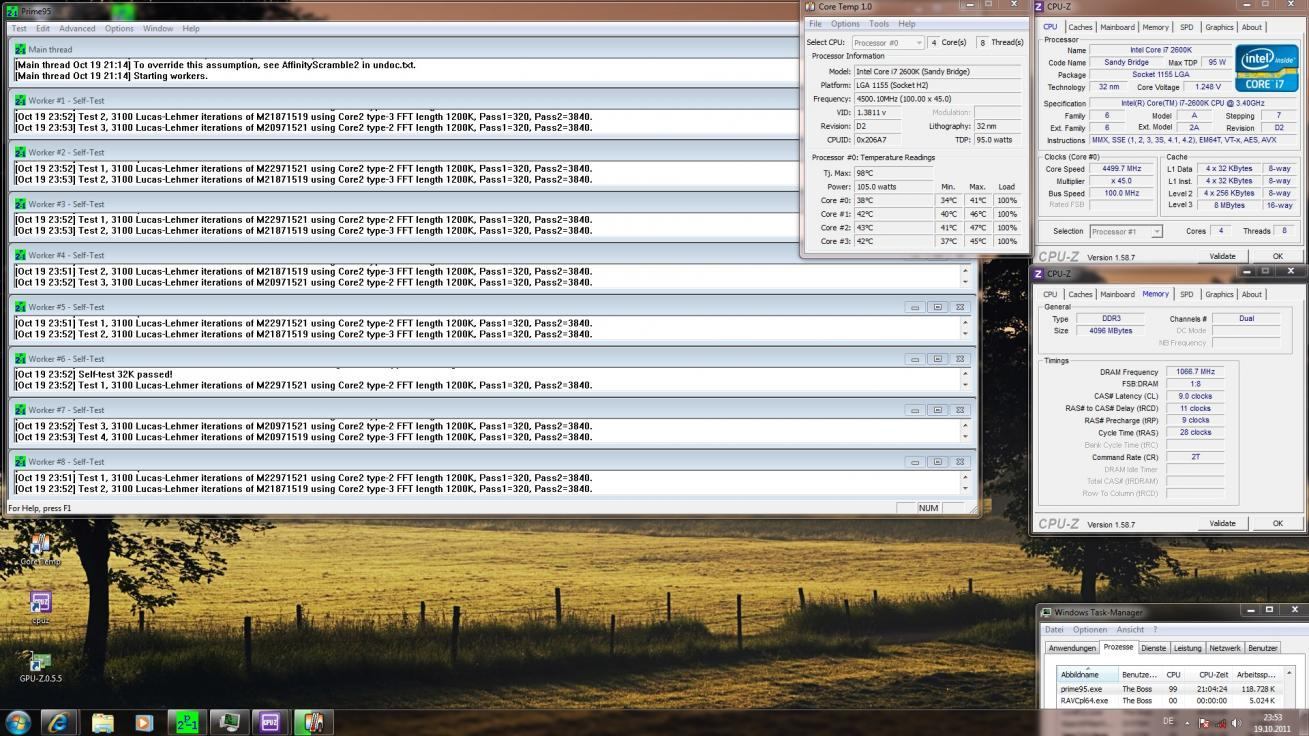Screen dimensions: 1309x736
Task: Open Core Temp Options menu
Action: pos(845,24)
